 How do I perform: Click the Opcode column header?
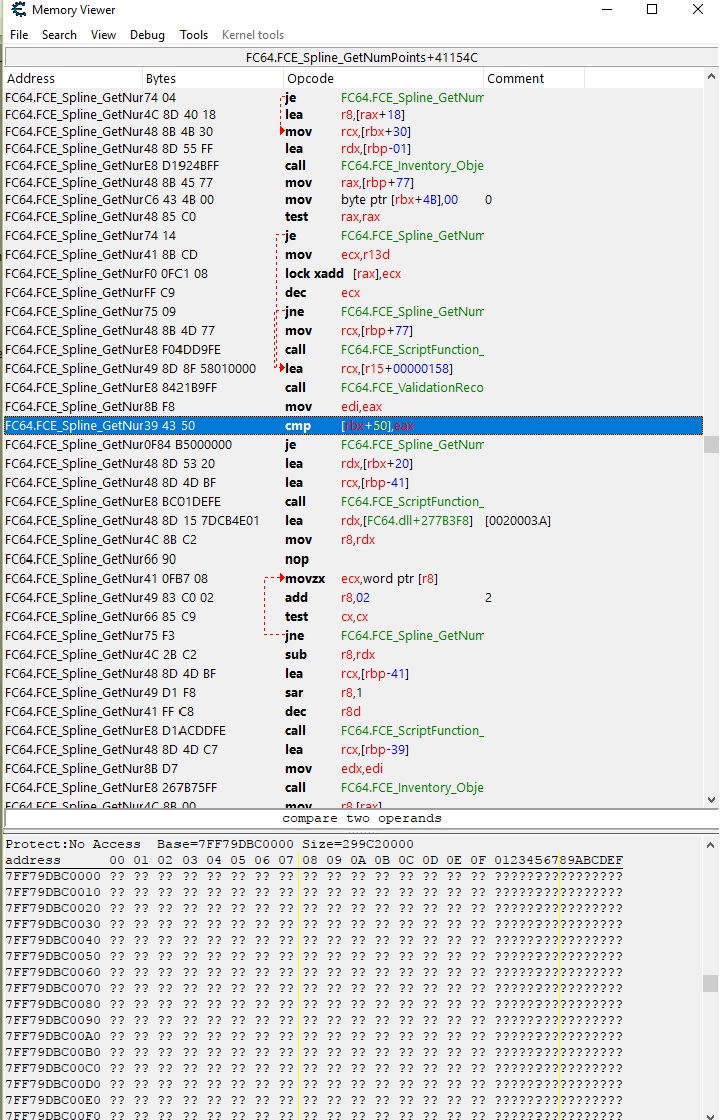pos(382,79)
